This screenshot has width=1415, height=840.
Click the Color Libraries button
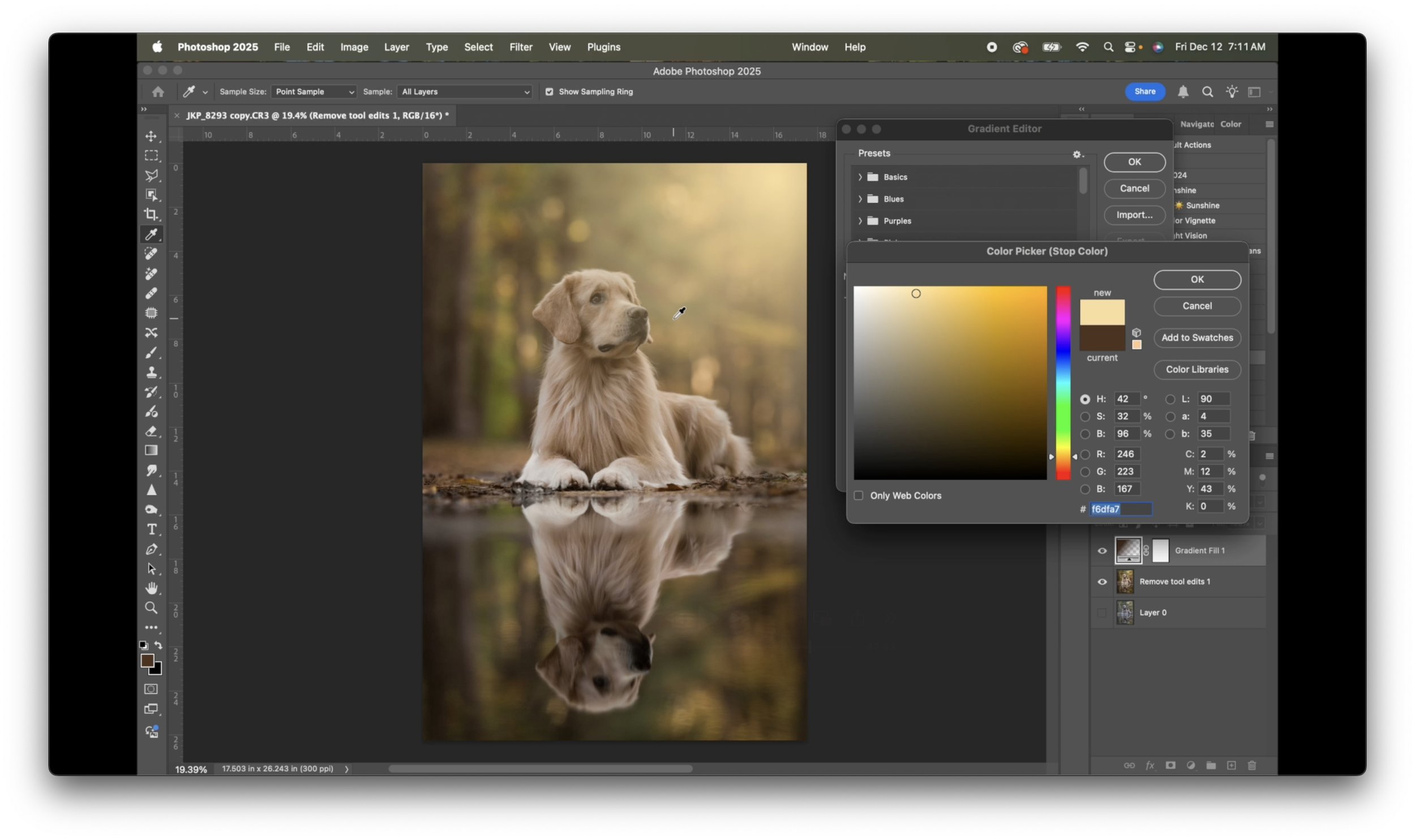pos(1197,370)
